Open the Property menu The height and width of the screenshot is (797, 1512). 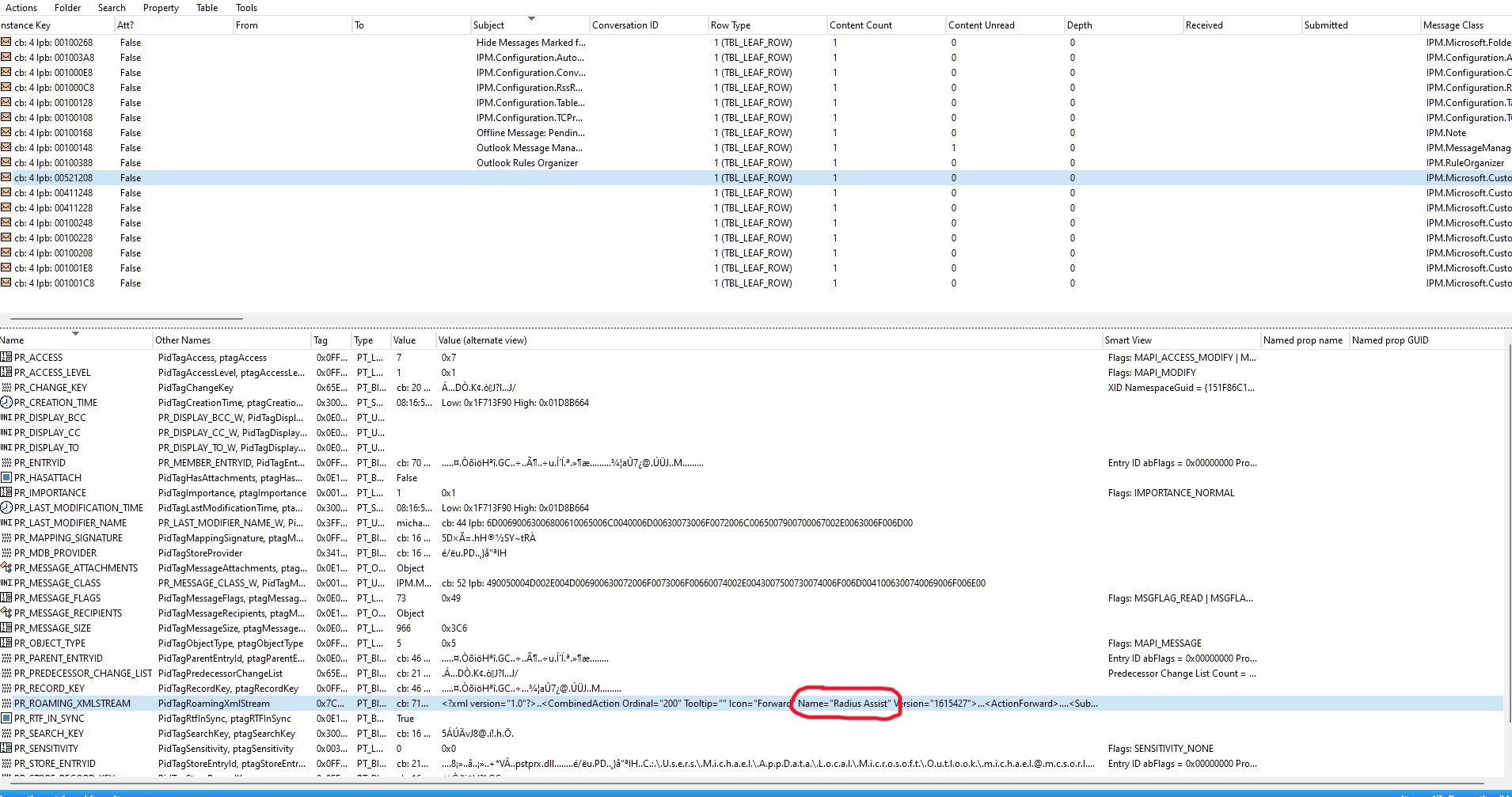160,7
